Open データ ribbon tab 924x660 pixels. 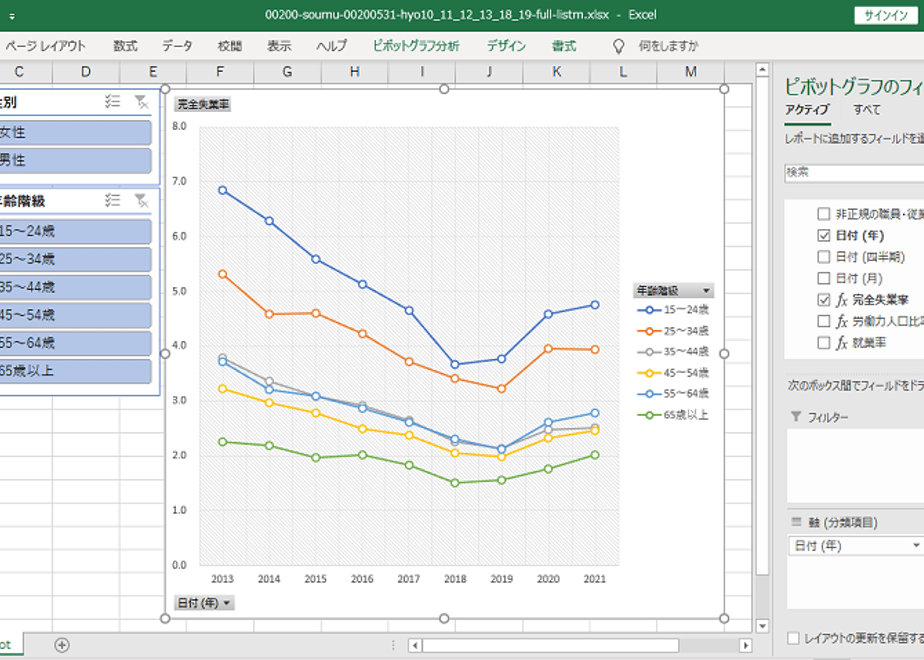(x=177, y=46)
